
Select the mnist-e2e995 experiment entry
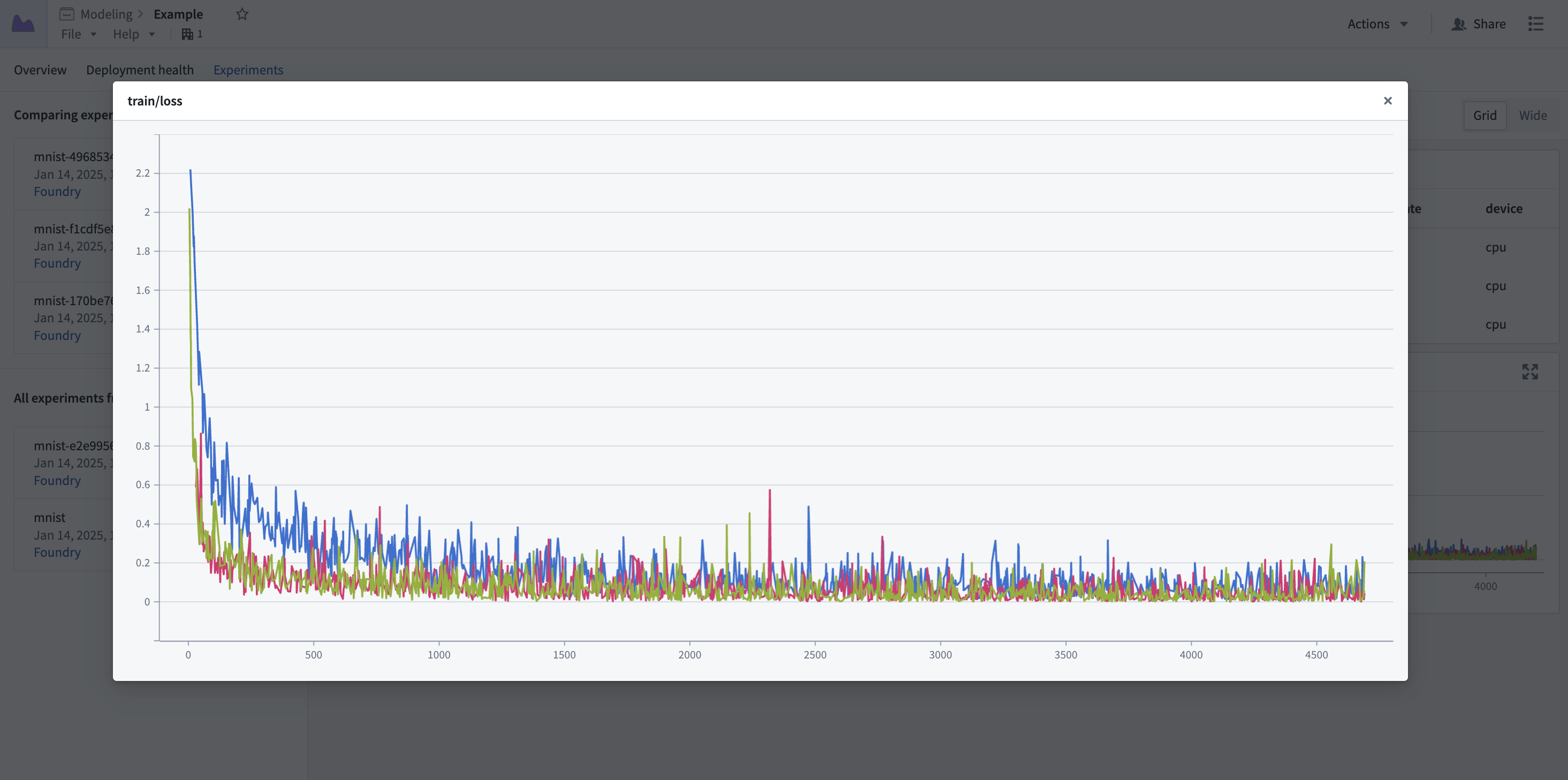pos(64,463)
